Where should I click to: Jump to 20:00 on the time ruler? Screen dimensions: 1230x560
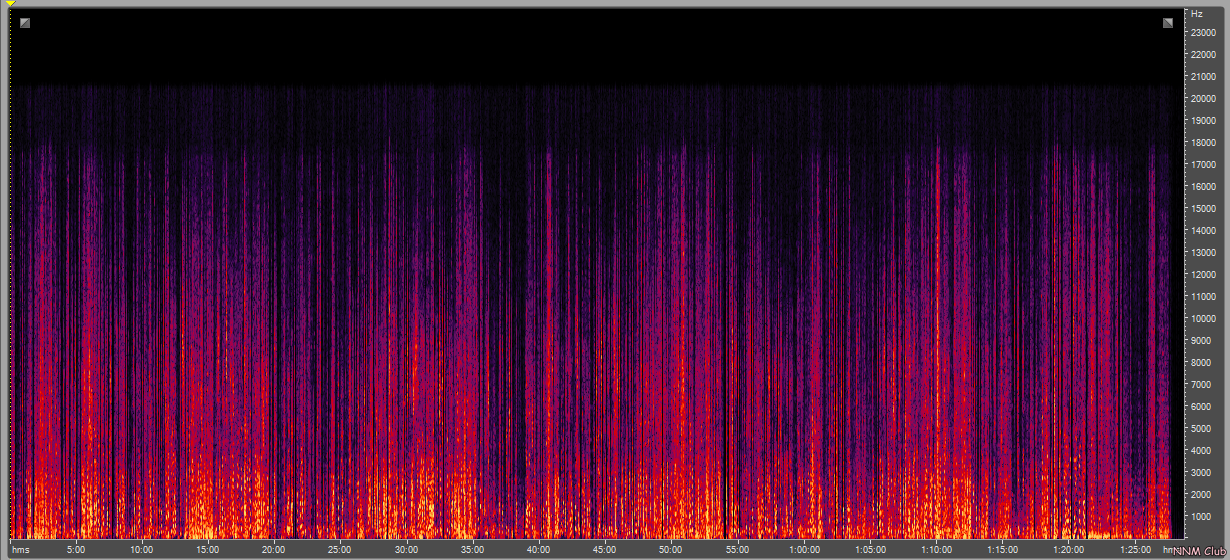coord(273,550)
